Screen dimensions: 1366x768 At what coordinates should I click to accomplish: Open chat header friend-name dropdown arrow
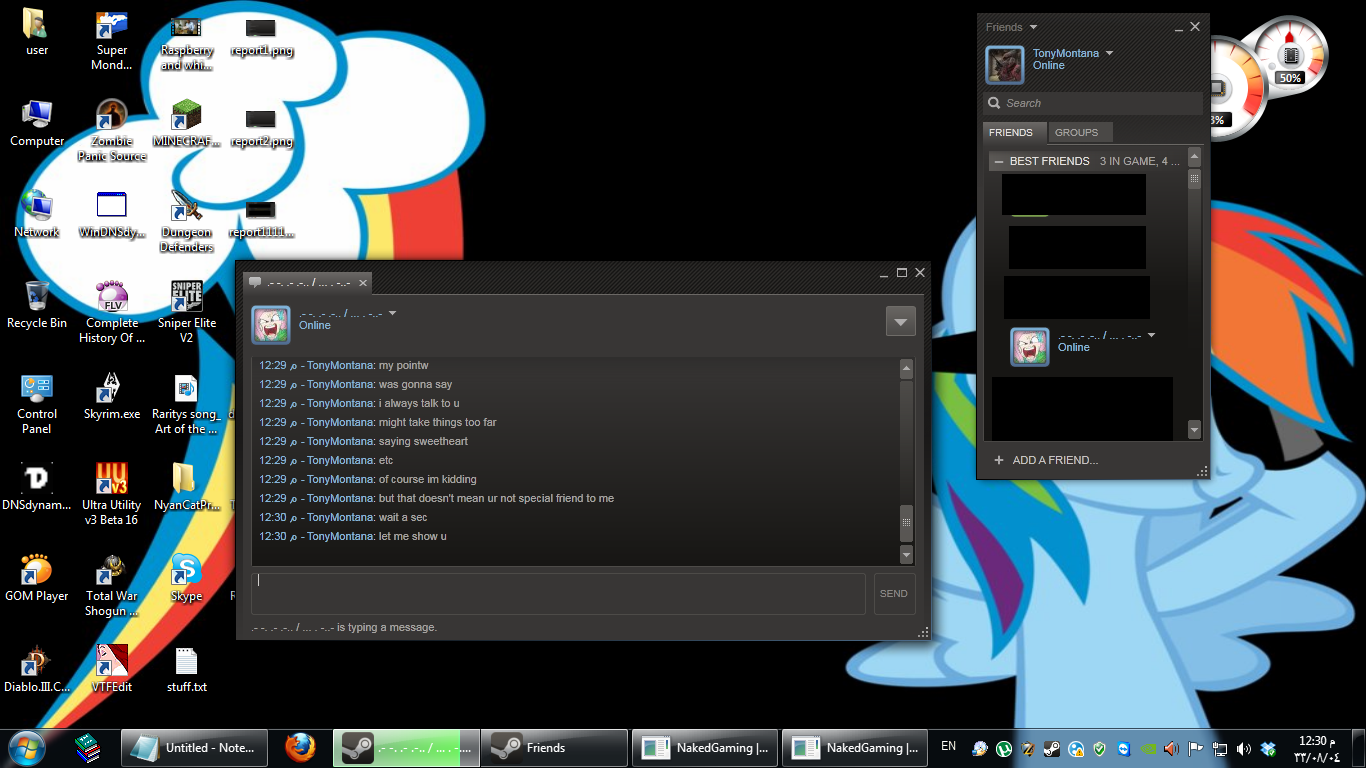392,313
